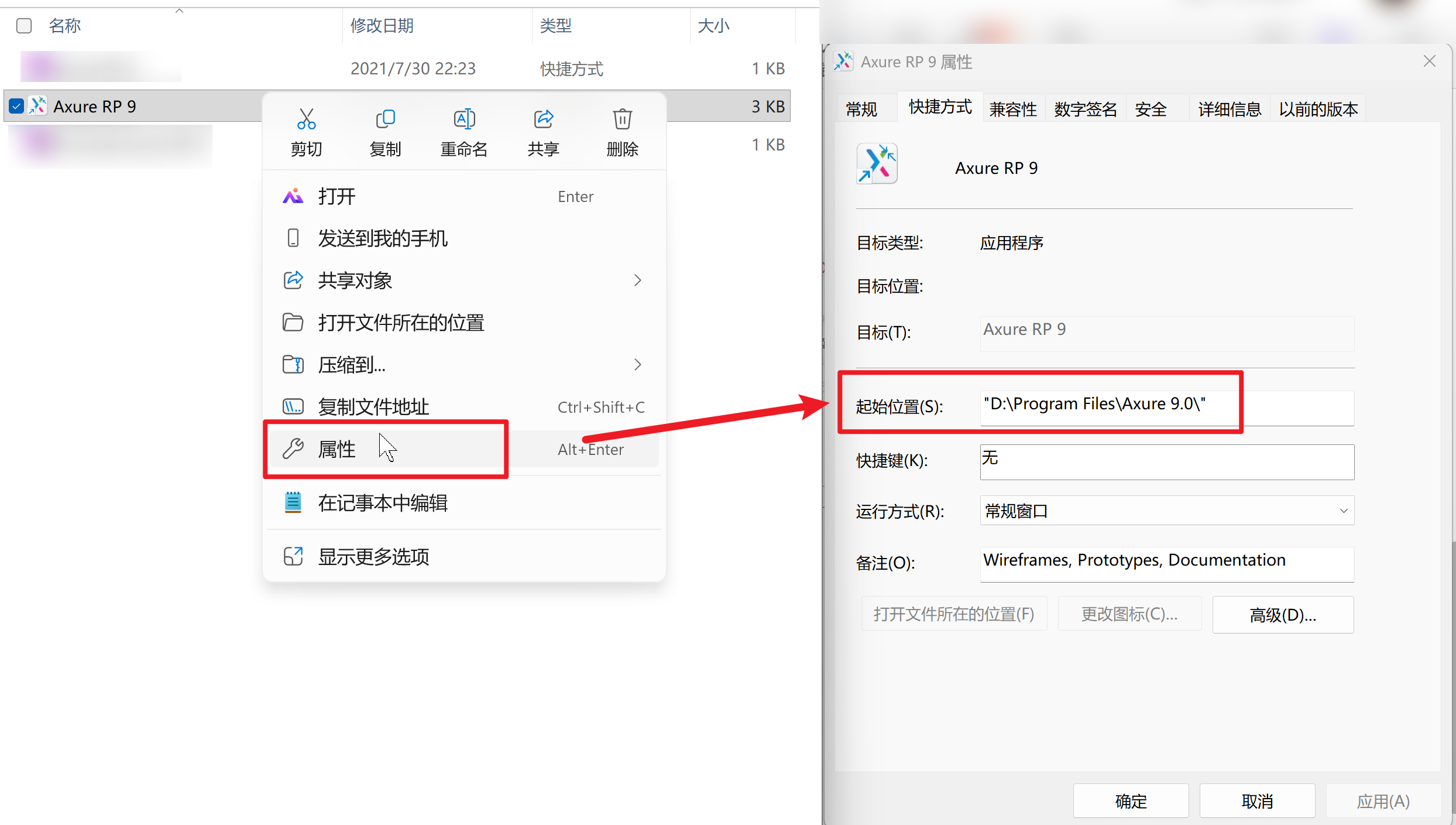Image resolution: width=1456 pixels, height=825 pixels.
Task: Switch to the 数字签名 tab
Action: (1086, 109)
